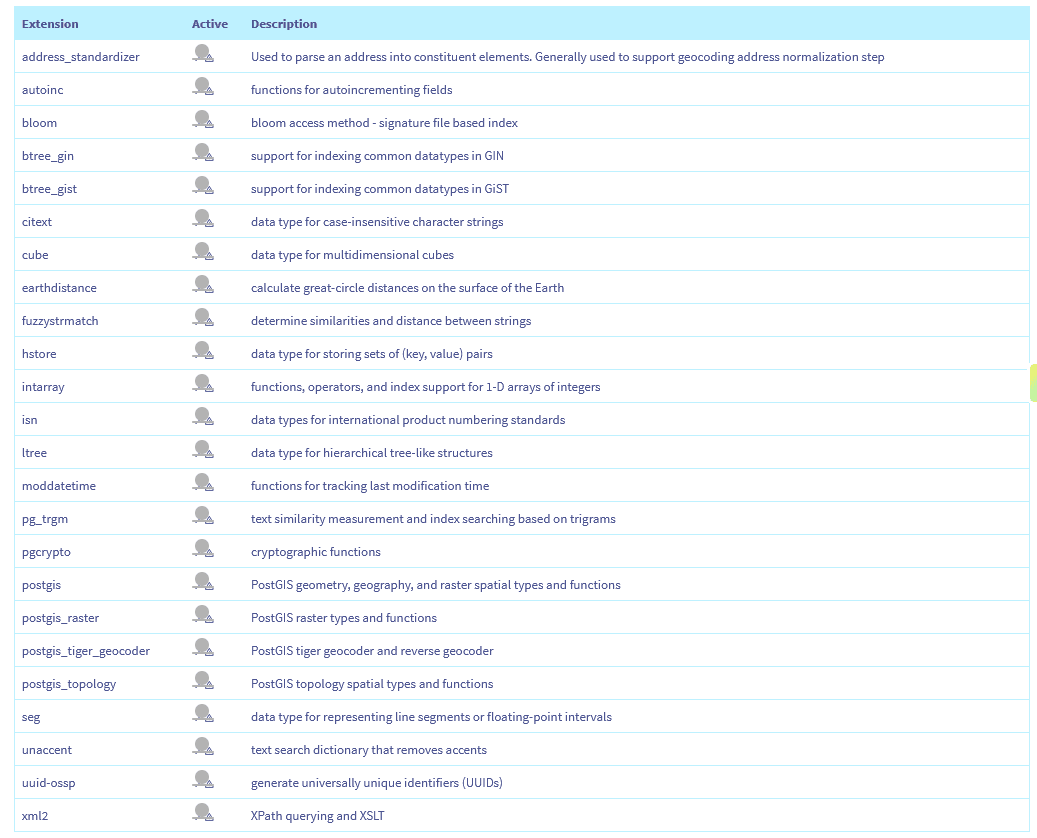Click the intarray activation icon
The image size is (1037, 838).
click(x=203, y=384)
